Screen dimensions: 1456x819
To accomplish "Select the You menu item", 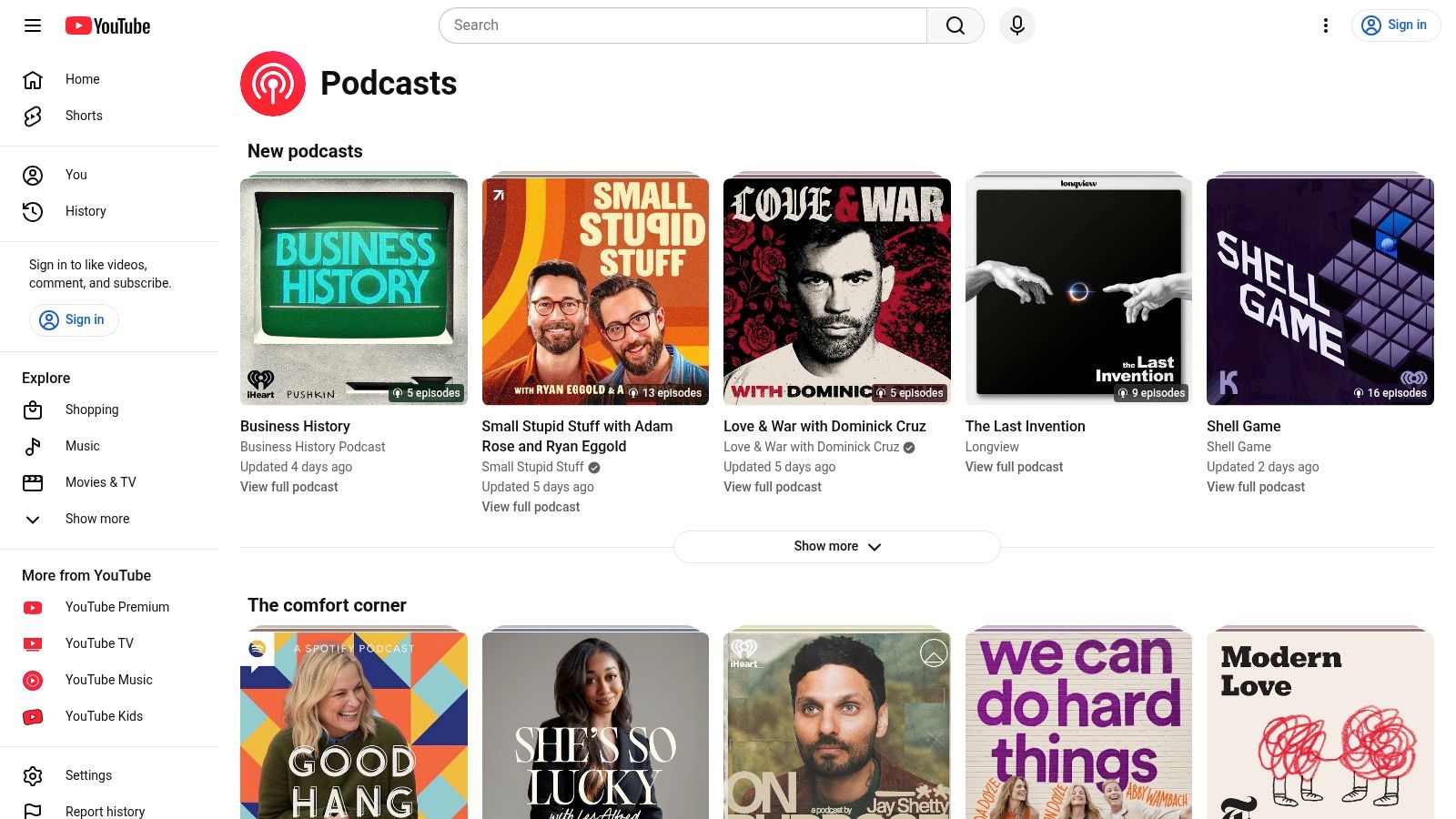I will [76, 175].
